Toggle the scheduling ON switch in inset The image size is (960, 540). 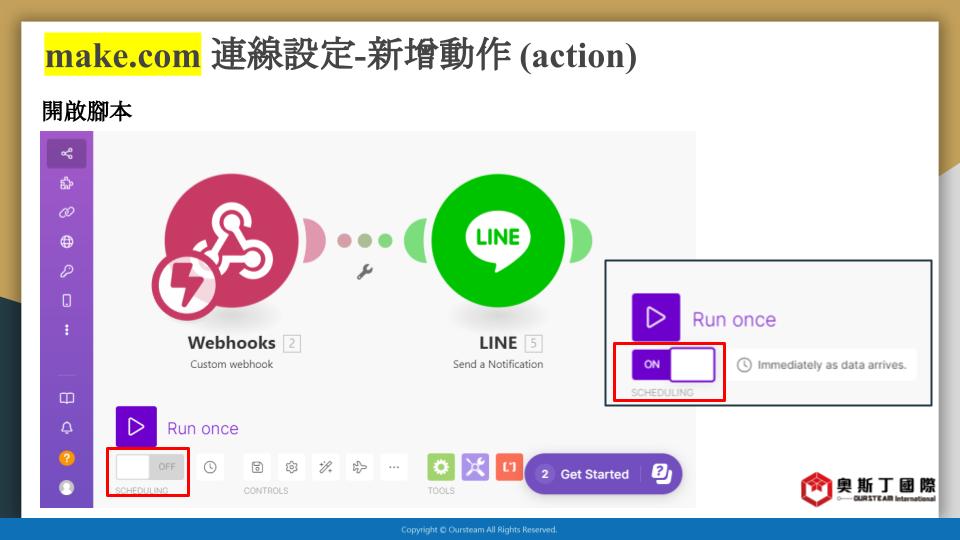coord(673,364)
